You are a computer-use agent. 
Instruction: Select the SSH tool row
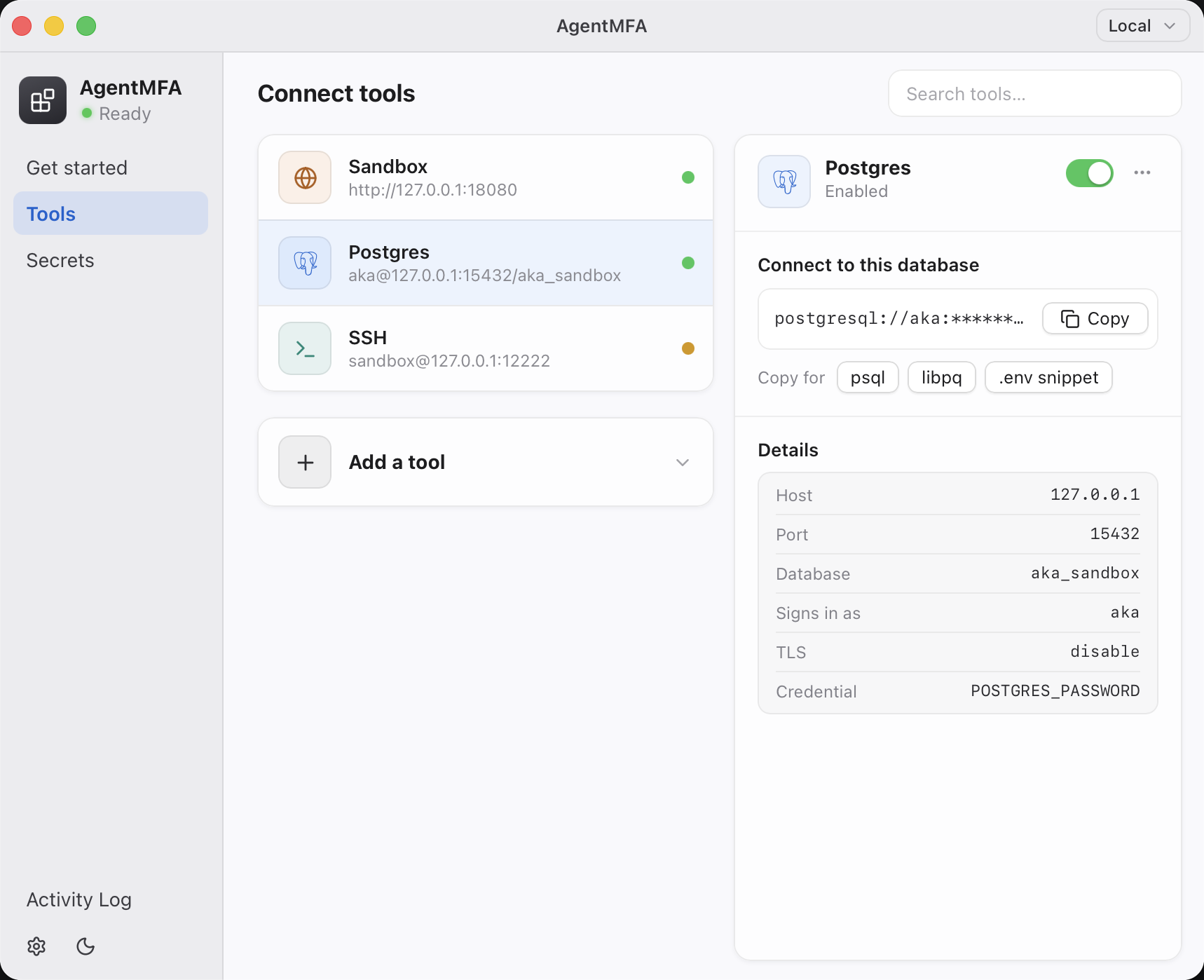486,348
